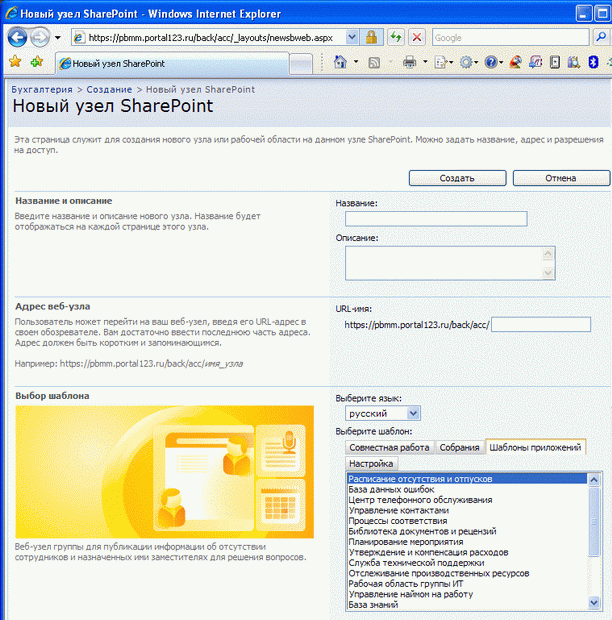Click the browser Forward arrow

coord(40,38)
